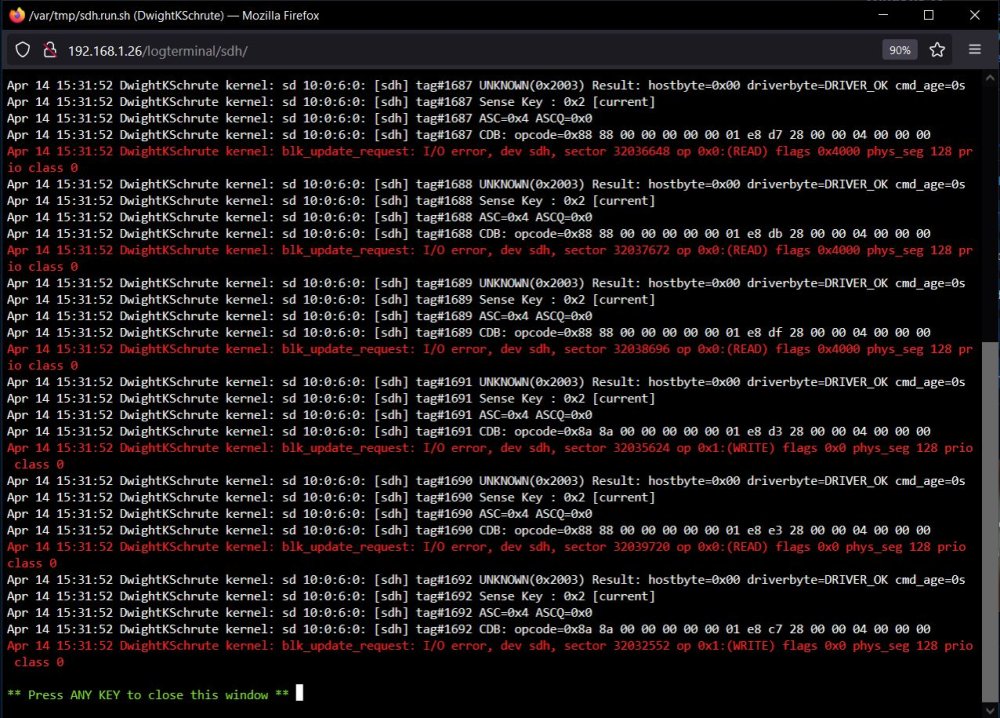The image size is (1000, 718).
Task: Click the tag#1691 CDB opcode=0x8a line
Action: 469,432
